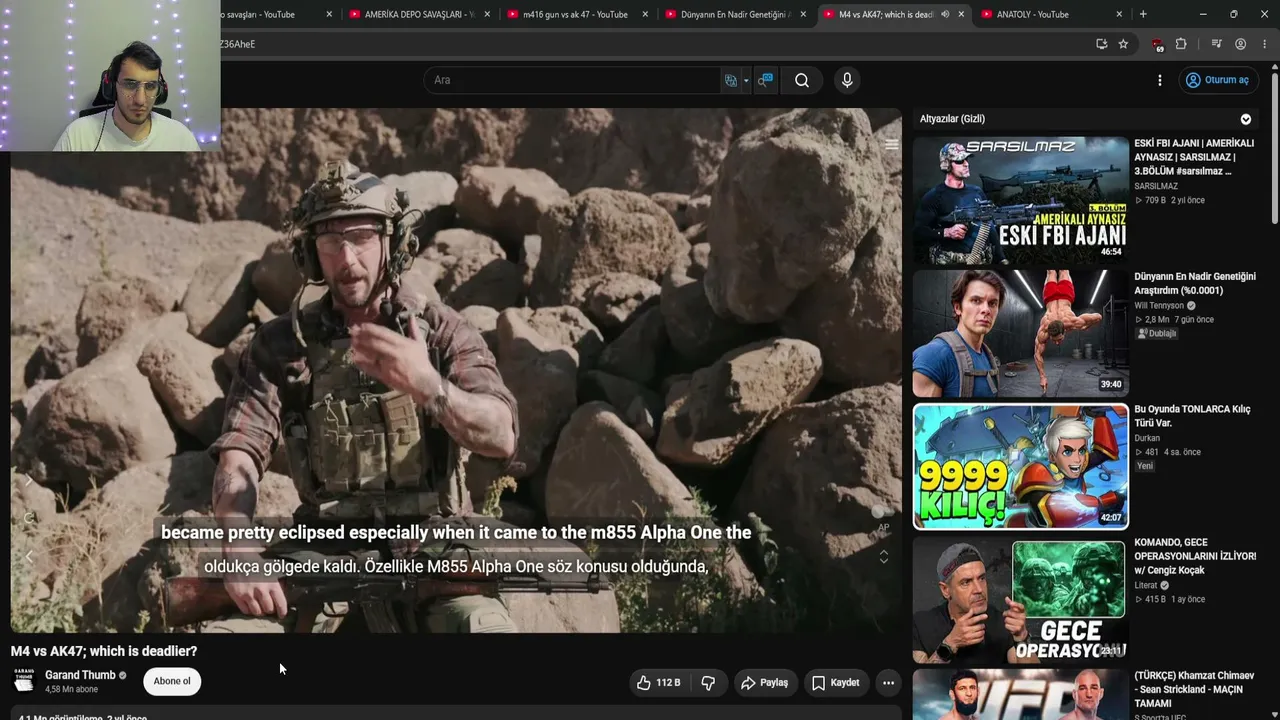Visit the 'SARSILMAZ' channel under first suggestion
The image size is (1280, 720).
click(1156, 186)
